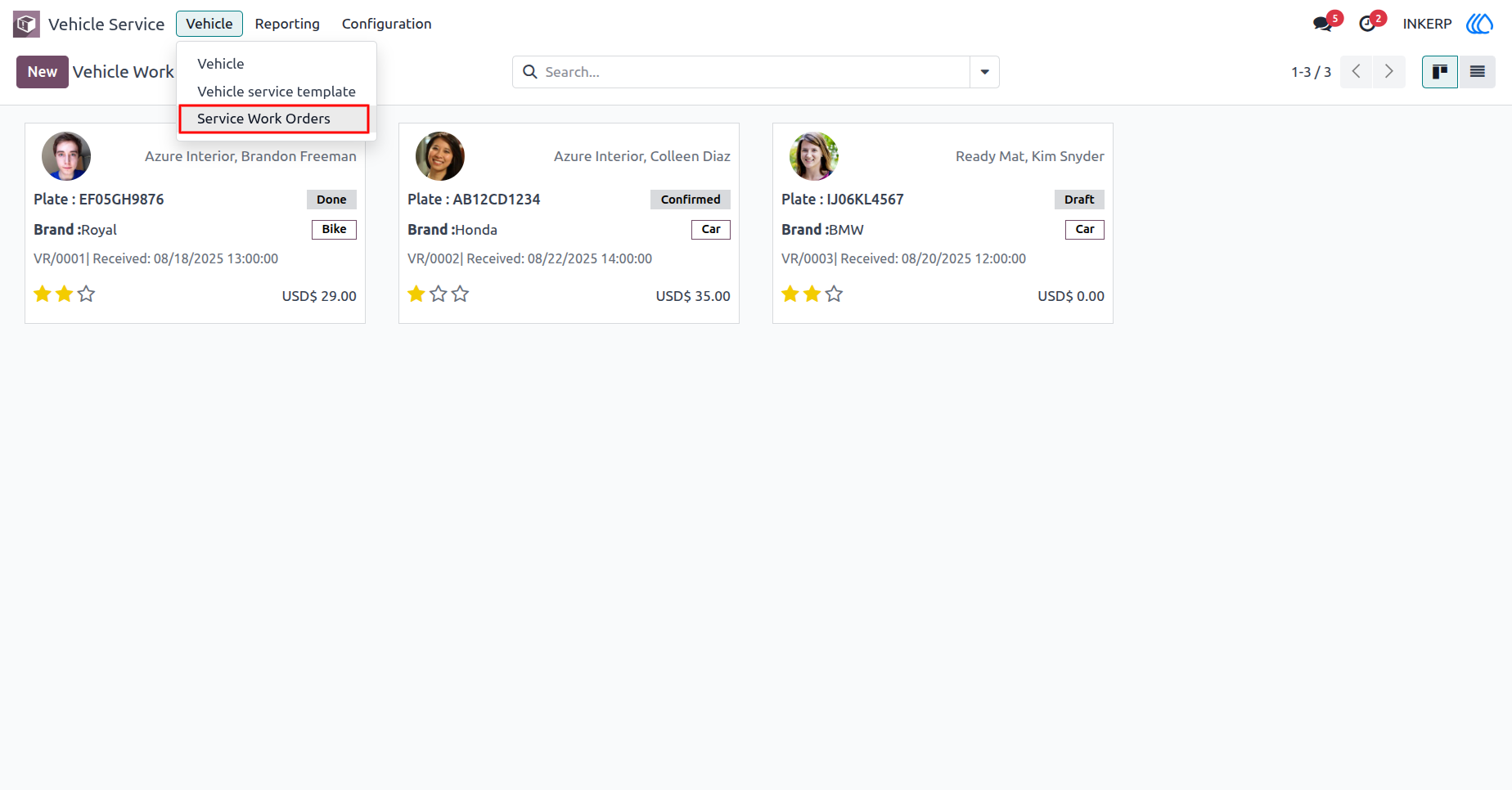1512x790 pixels.
Task: Open the Reporting menu
Action: (x=287, y=24)
